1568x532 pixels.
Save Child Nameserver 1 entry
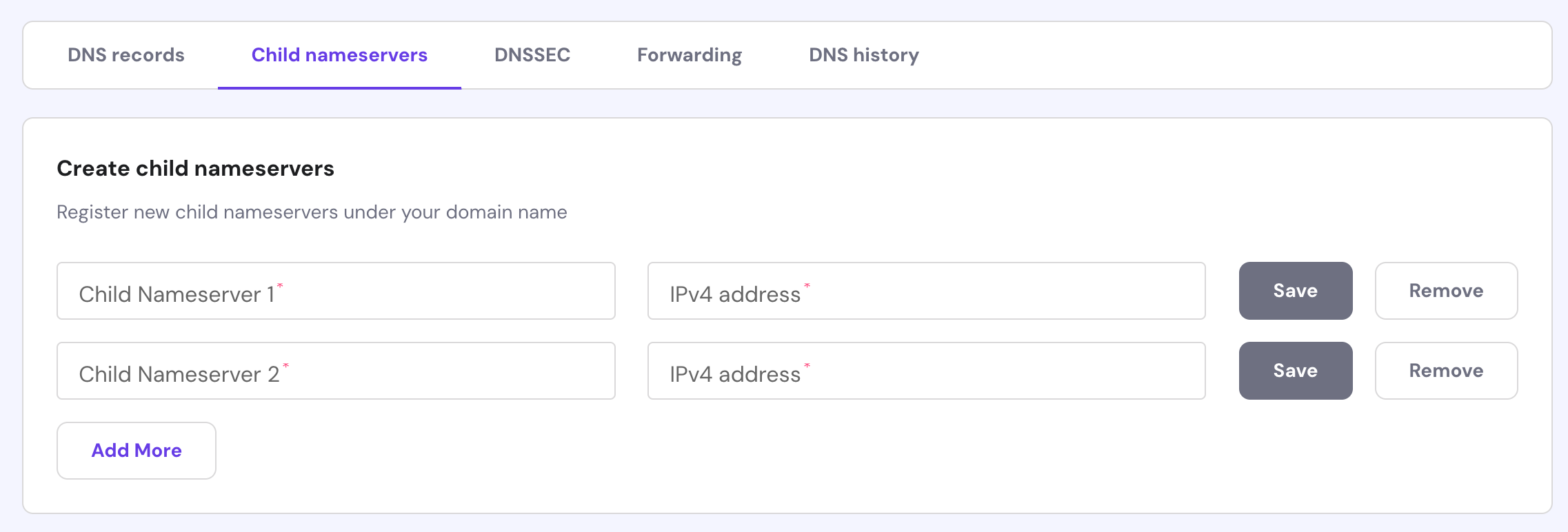click(x=1296, y=291)
